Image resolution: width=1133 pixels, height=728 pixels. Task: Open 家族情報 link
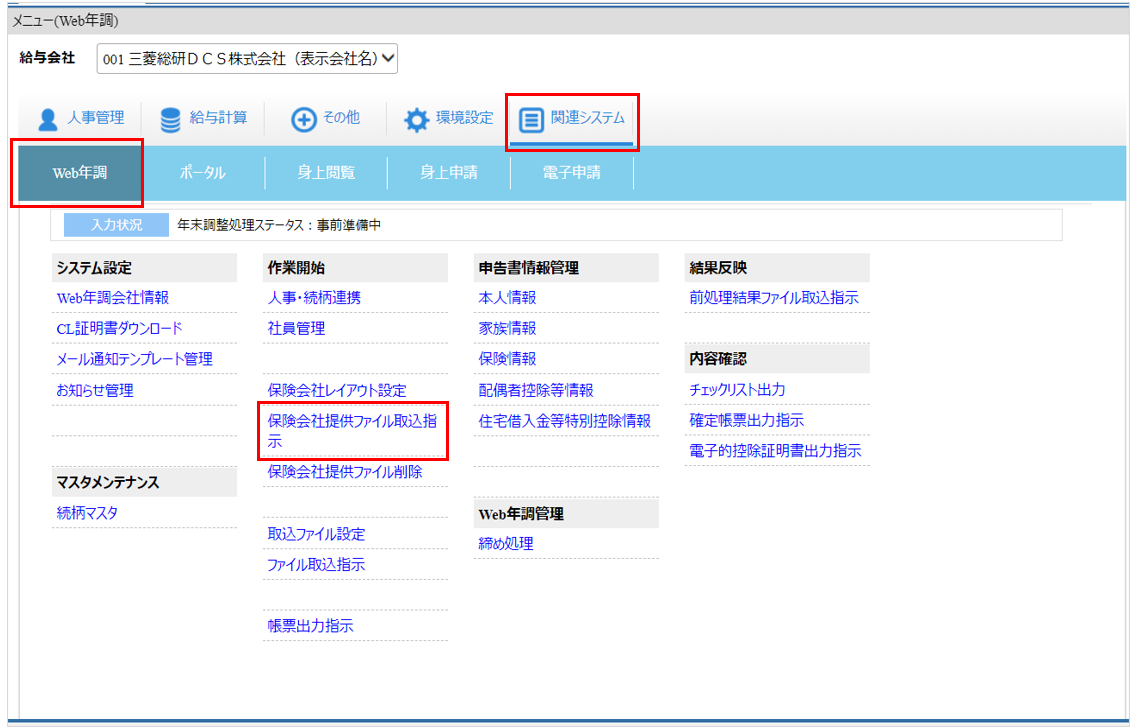pos(507,329)
